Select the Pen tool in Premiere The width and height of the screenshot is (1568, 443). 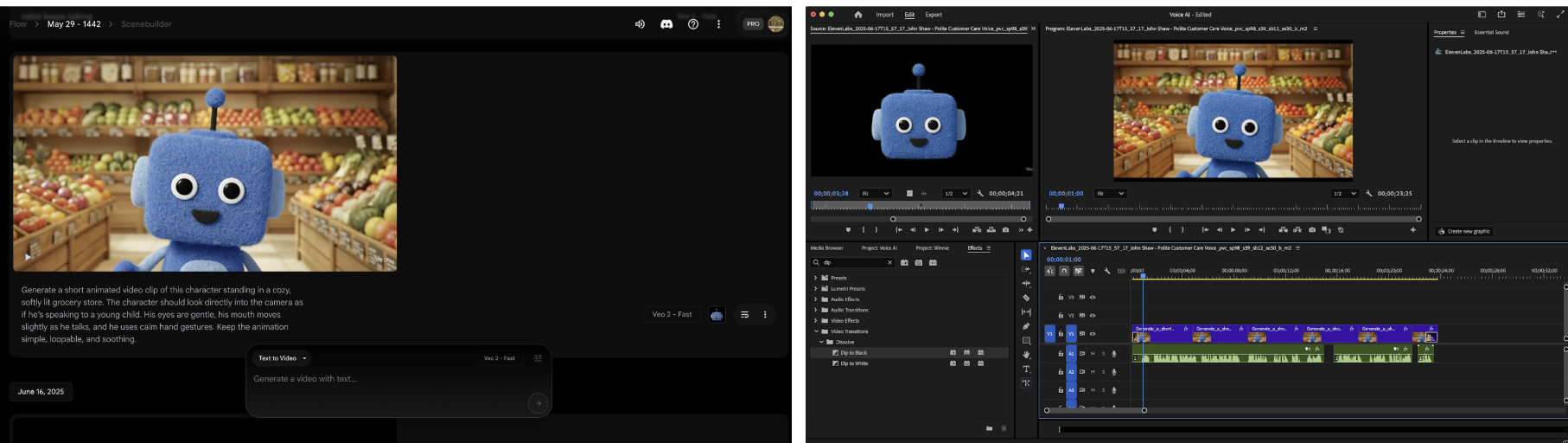click(x=1026, y=326)
